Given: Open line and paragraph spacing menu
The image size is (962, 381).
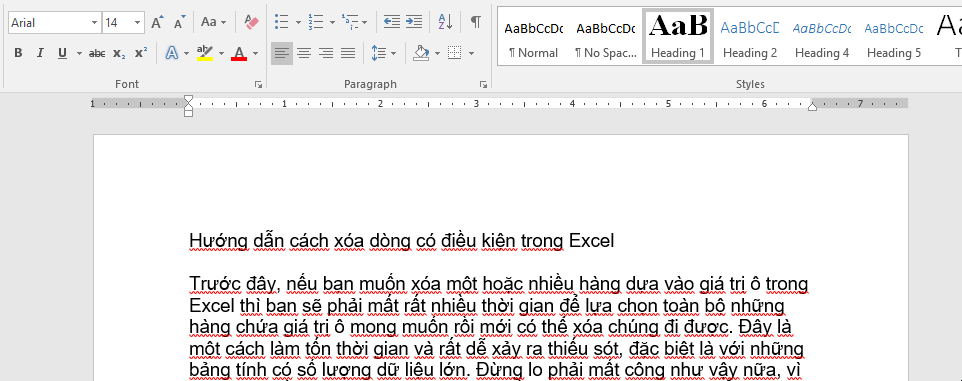Looking at the screenshot, I should (383, 53).
